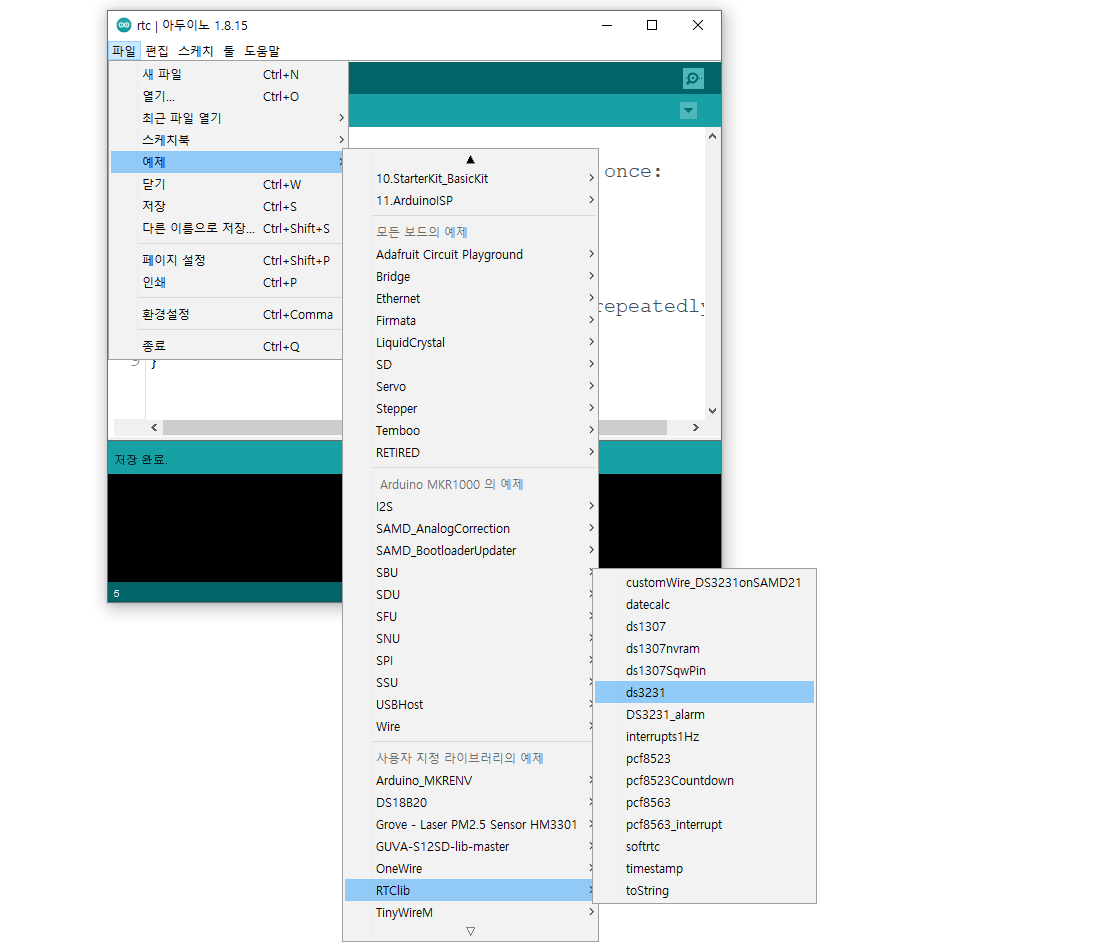The width and height of the screenshot is (1112, 945).
Task: Choose 인쇄 from the file menu
Action: 228,282
